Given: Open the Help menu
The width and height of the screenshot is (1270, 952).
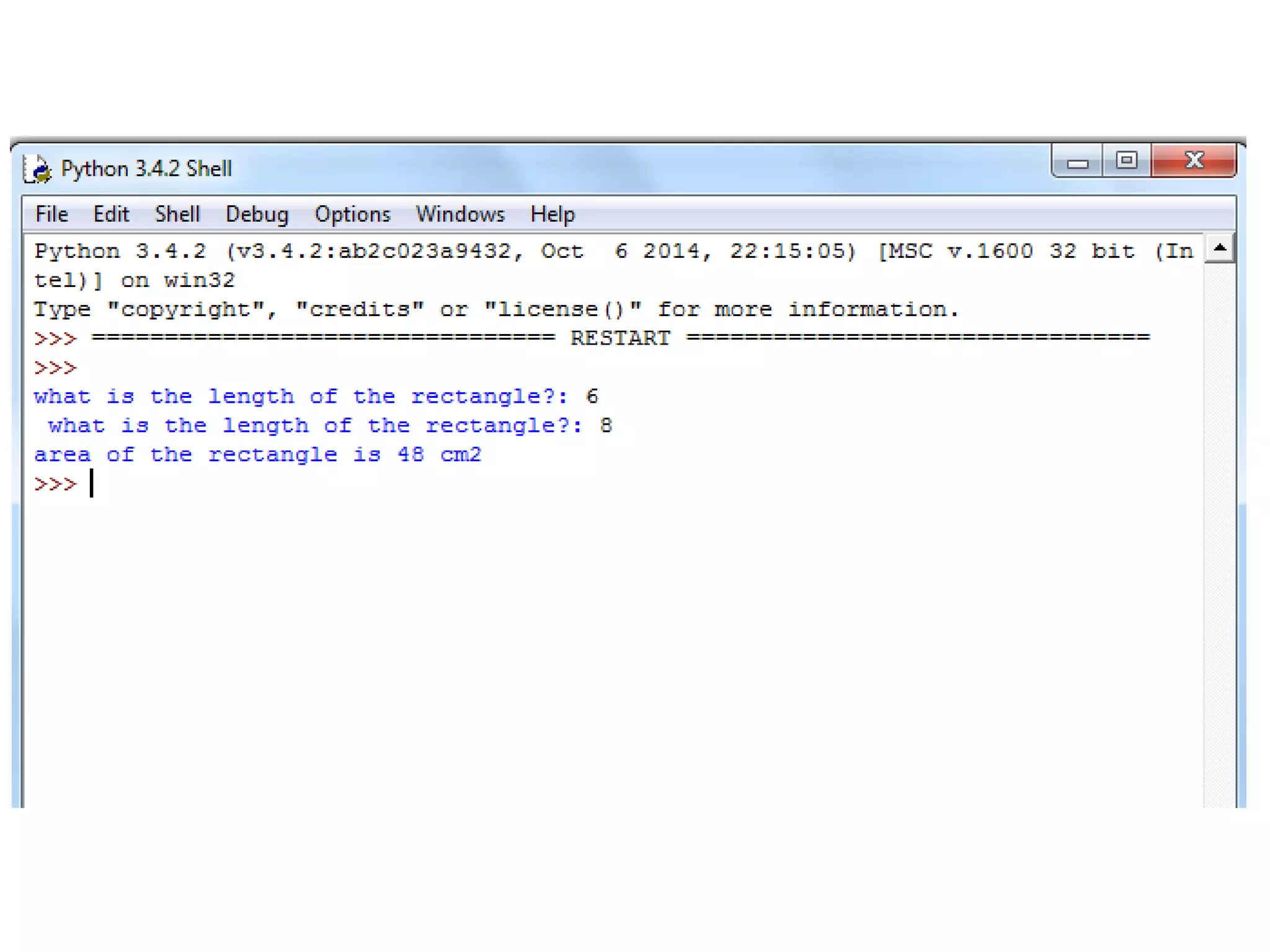Looking at the screenshot, I should 553,214.
